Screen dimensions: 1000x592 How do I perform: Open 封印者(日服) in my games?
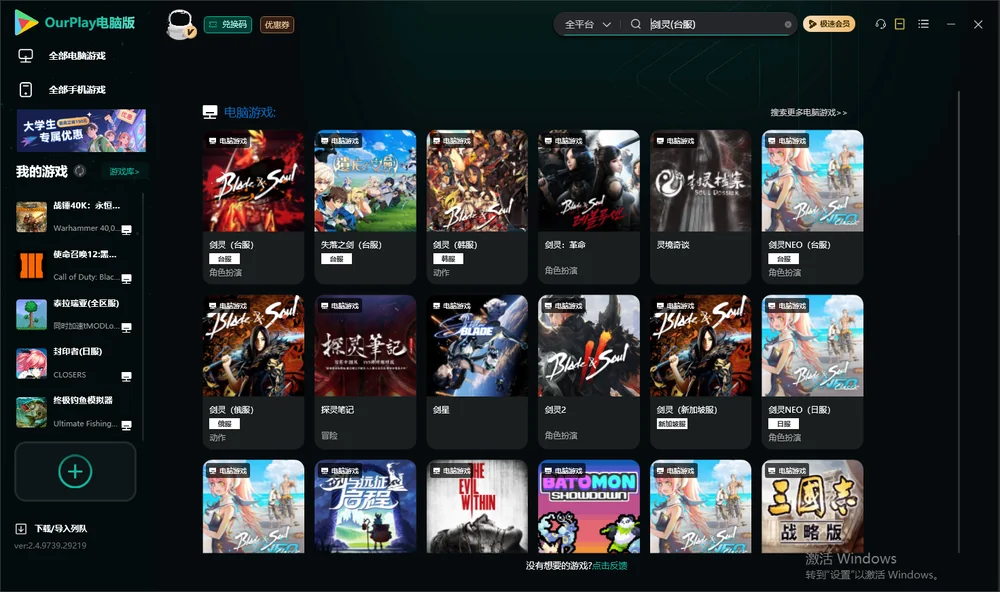[x=74, y=363]
